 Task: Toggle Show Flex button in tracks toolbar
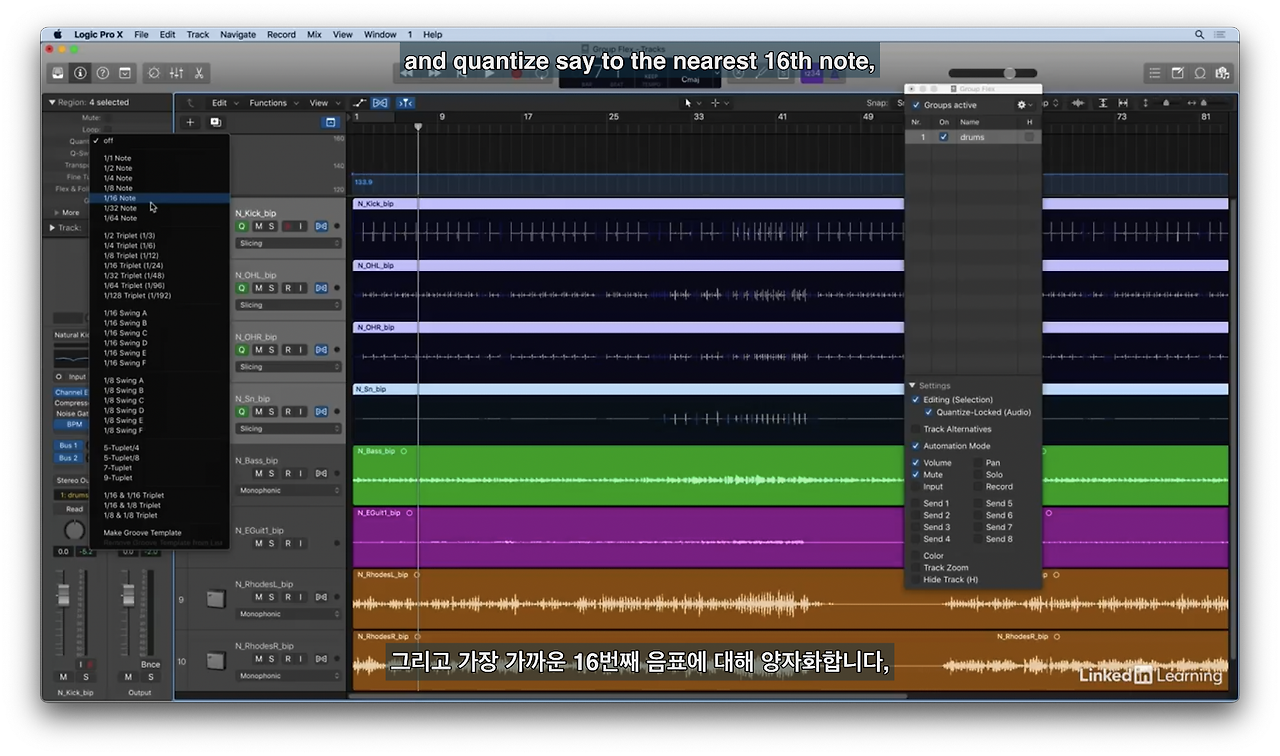point(380,103)
